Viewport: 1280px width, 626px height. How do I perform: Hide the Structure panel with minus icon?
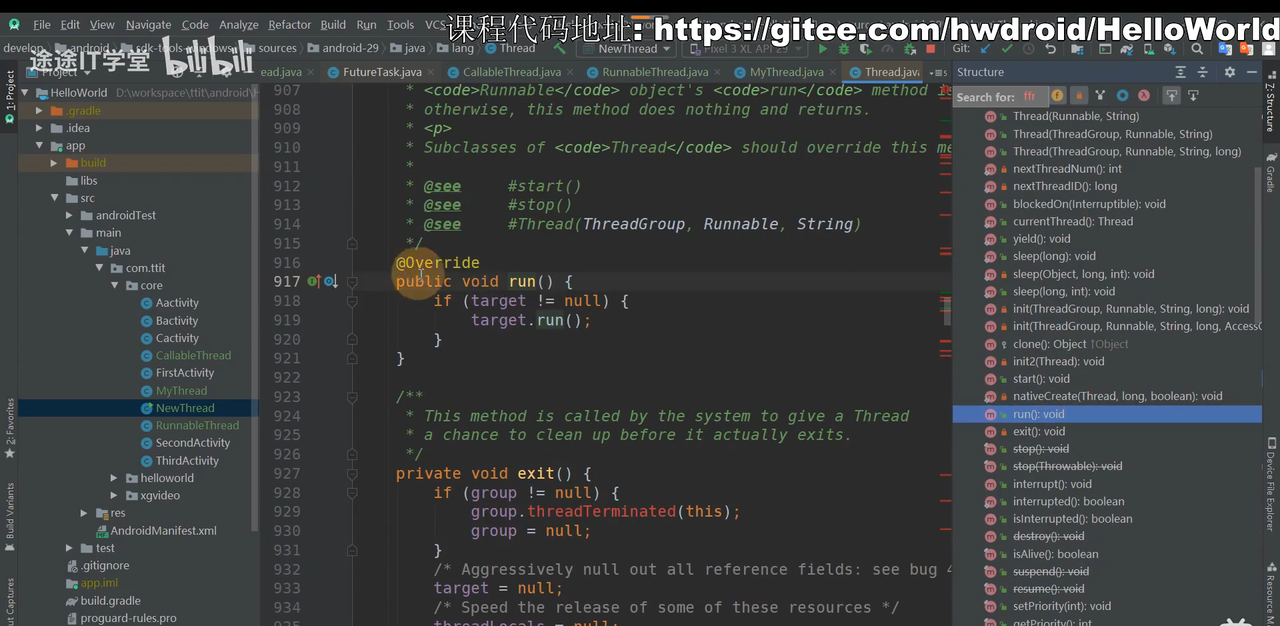pyautogui.click(x=1252, y=72)
